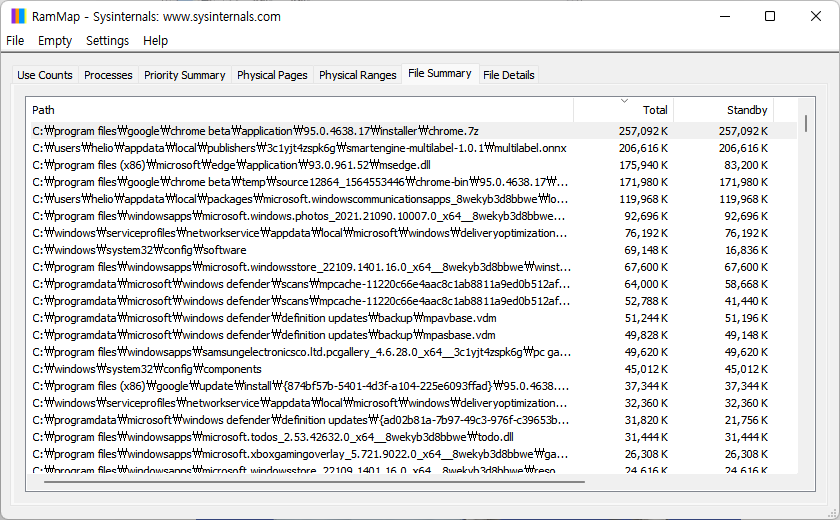Click the horizontal scrollbar thumb
This screenshot has height=520, width=840.
pyautogui.click(x=314, y=481)
